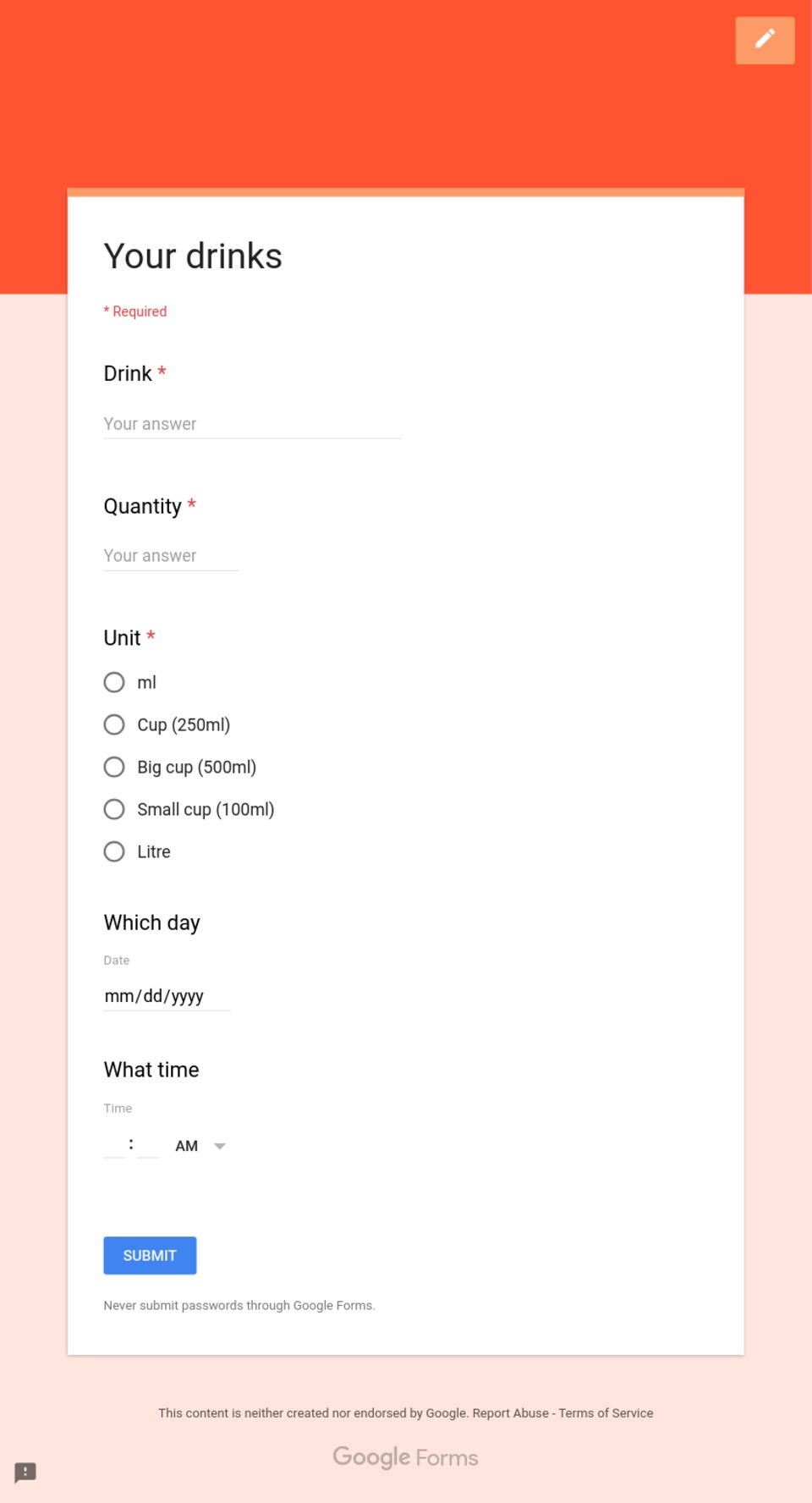812x1503 pixels.
Task: Click the Required notice text
Action: (134, 311)
